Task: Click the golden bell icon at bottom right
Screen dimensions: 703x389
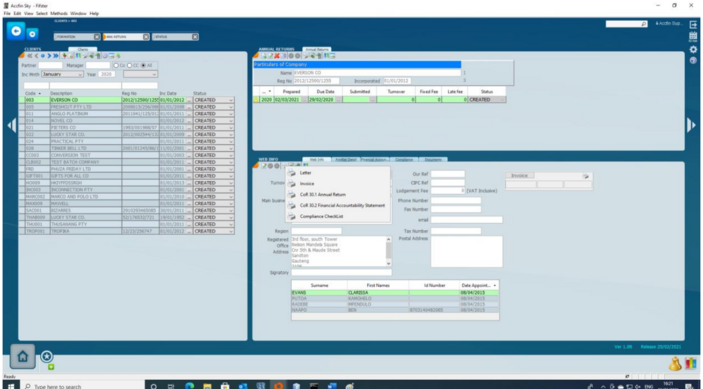Action: pos(675,363)
